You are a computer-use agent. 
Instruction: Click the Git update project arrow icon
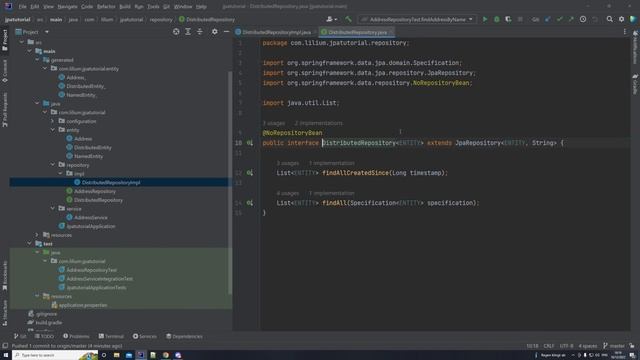(548, 19)
